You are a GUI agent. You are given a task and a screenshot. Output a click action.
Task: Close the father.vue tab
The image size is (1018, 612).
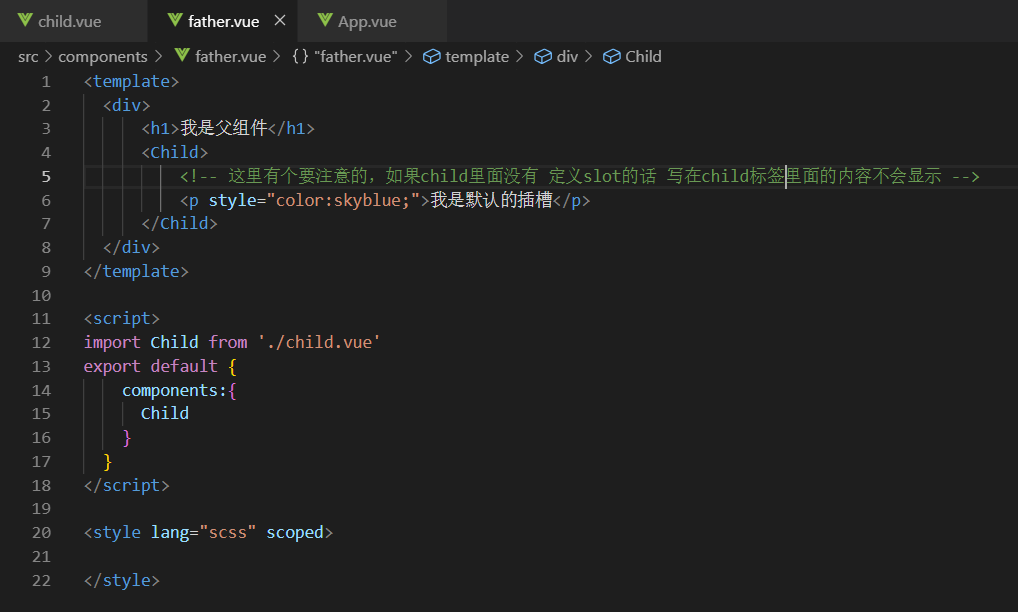click(279, 21)
